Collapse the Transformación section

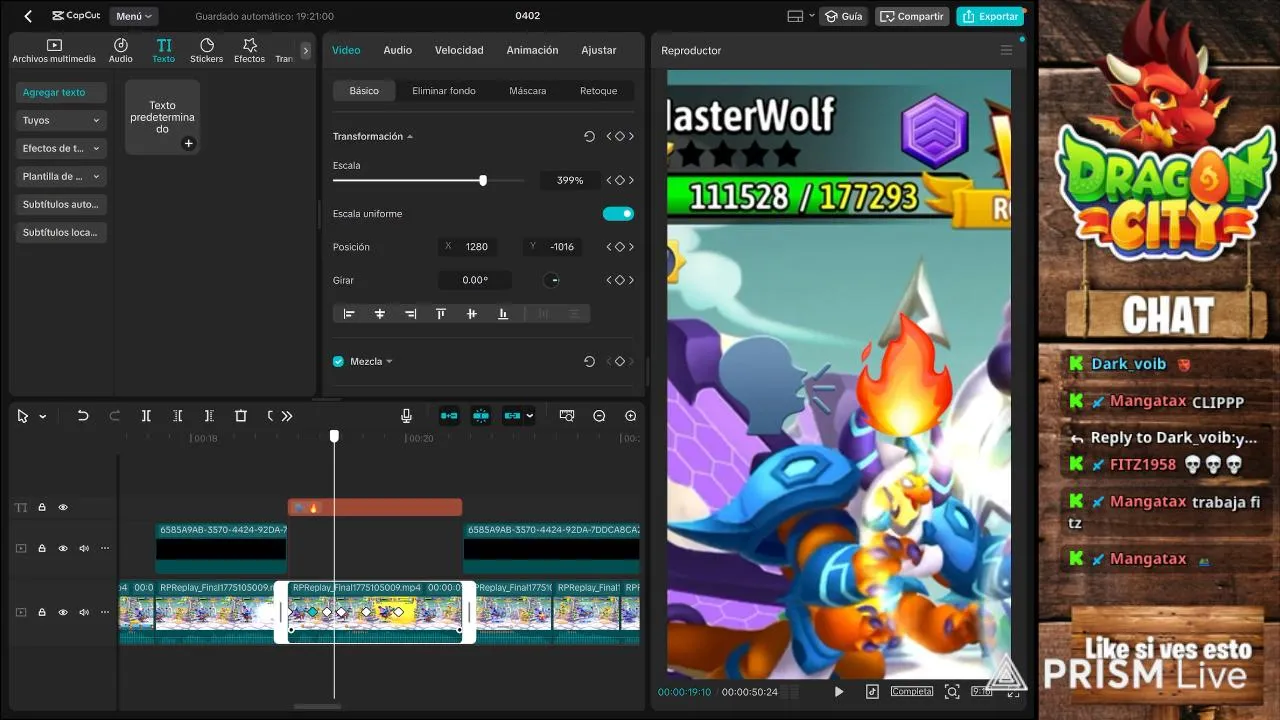pos(410,136)
